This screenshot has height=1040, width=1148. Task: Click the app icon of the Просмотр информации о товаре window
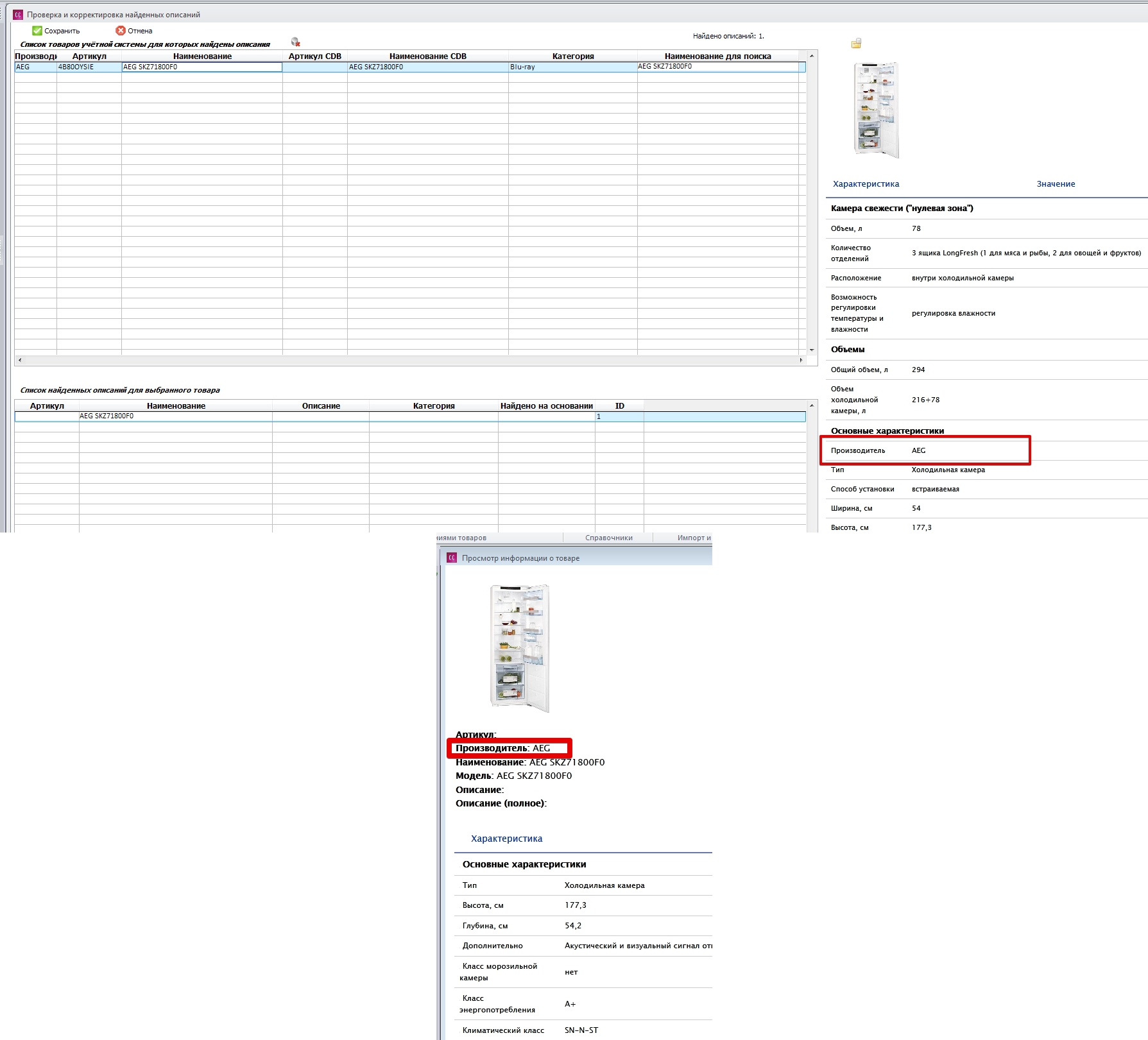point(452,558)
